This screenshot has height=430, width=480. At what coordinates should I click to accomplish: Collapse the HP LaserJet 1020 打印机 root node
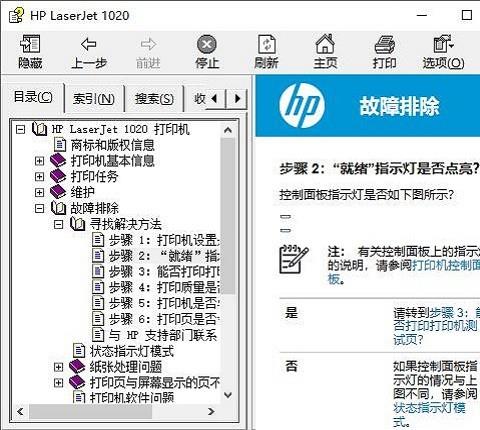tap(20, 129)
